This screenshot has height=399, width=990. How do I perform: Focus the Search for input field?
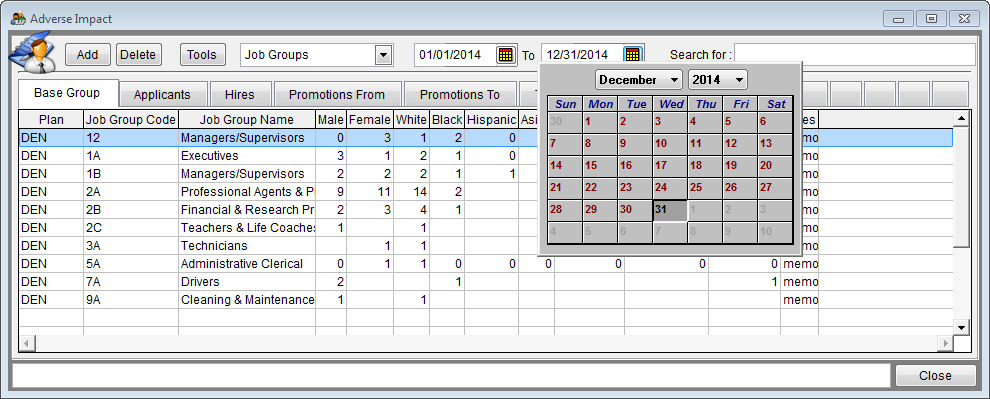point(855,55)
